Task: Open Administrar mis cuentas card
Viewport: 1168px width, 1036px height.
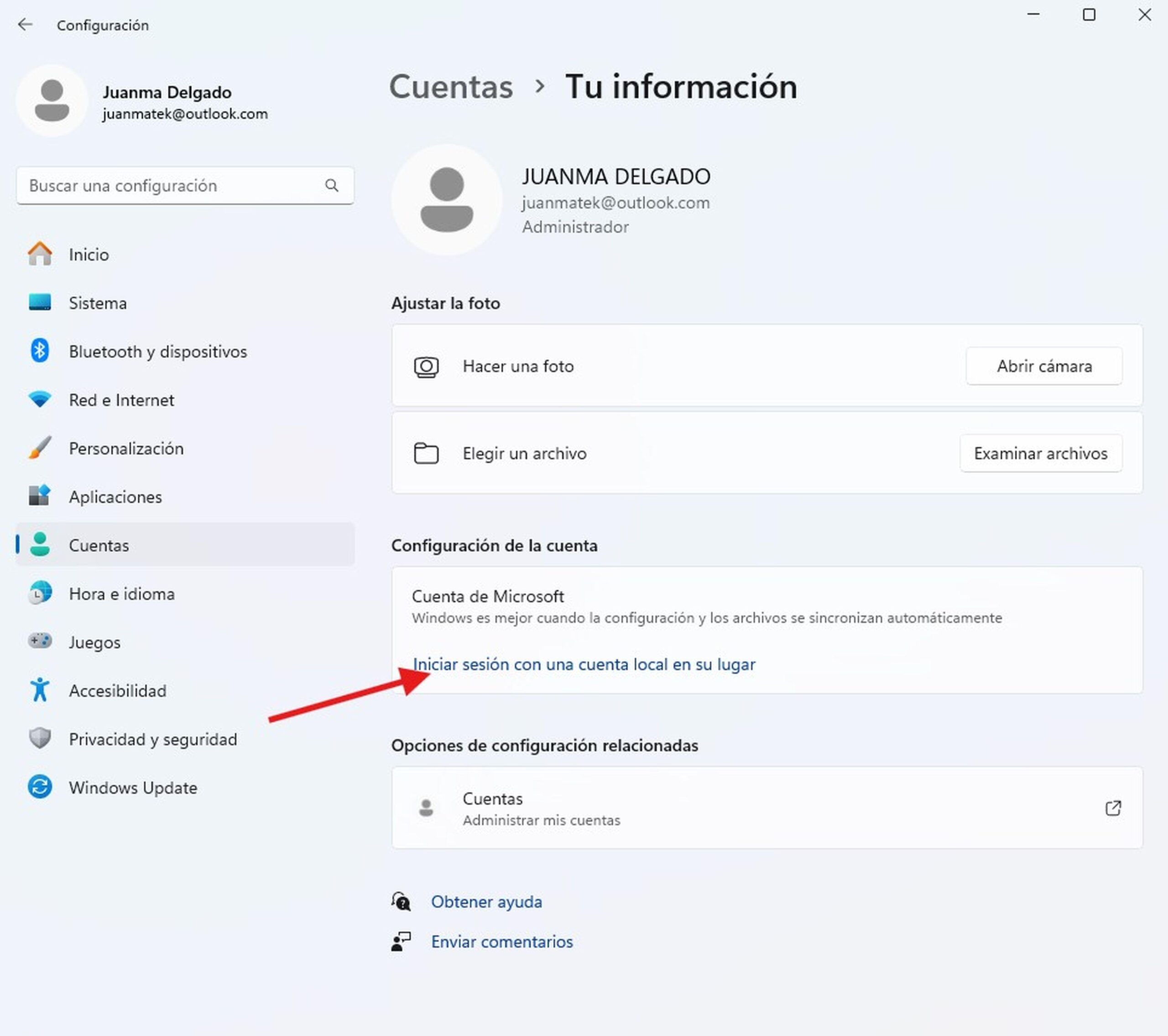Action: (767, 807)
